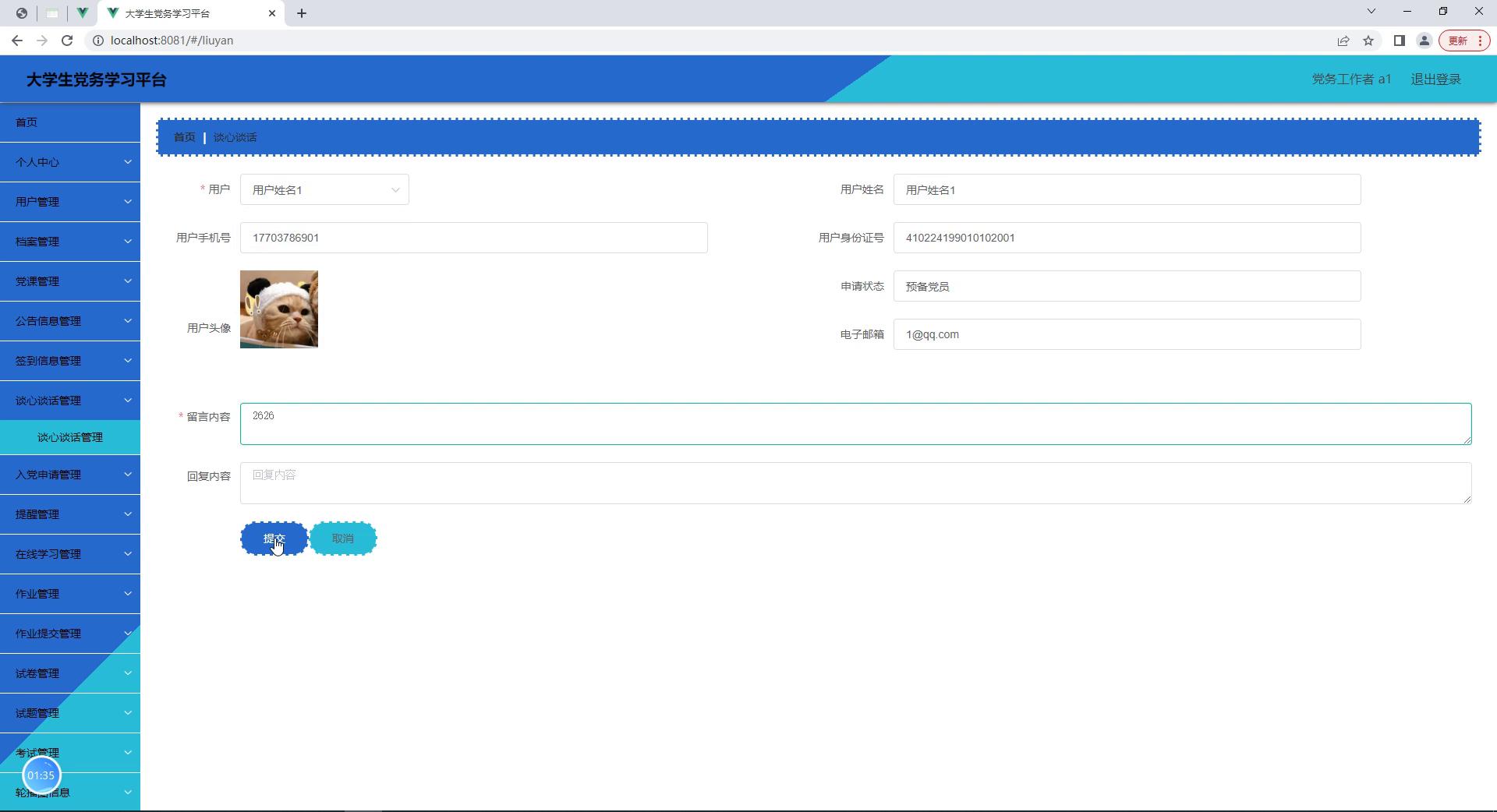Click the address bar URL
The width and height of the screenshot is (1497, 812).
tap(172, 41)
